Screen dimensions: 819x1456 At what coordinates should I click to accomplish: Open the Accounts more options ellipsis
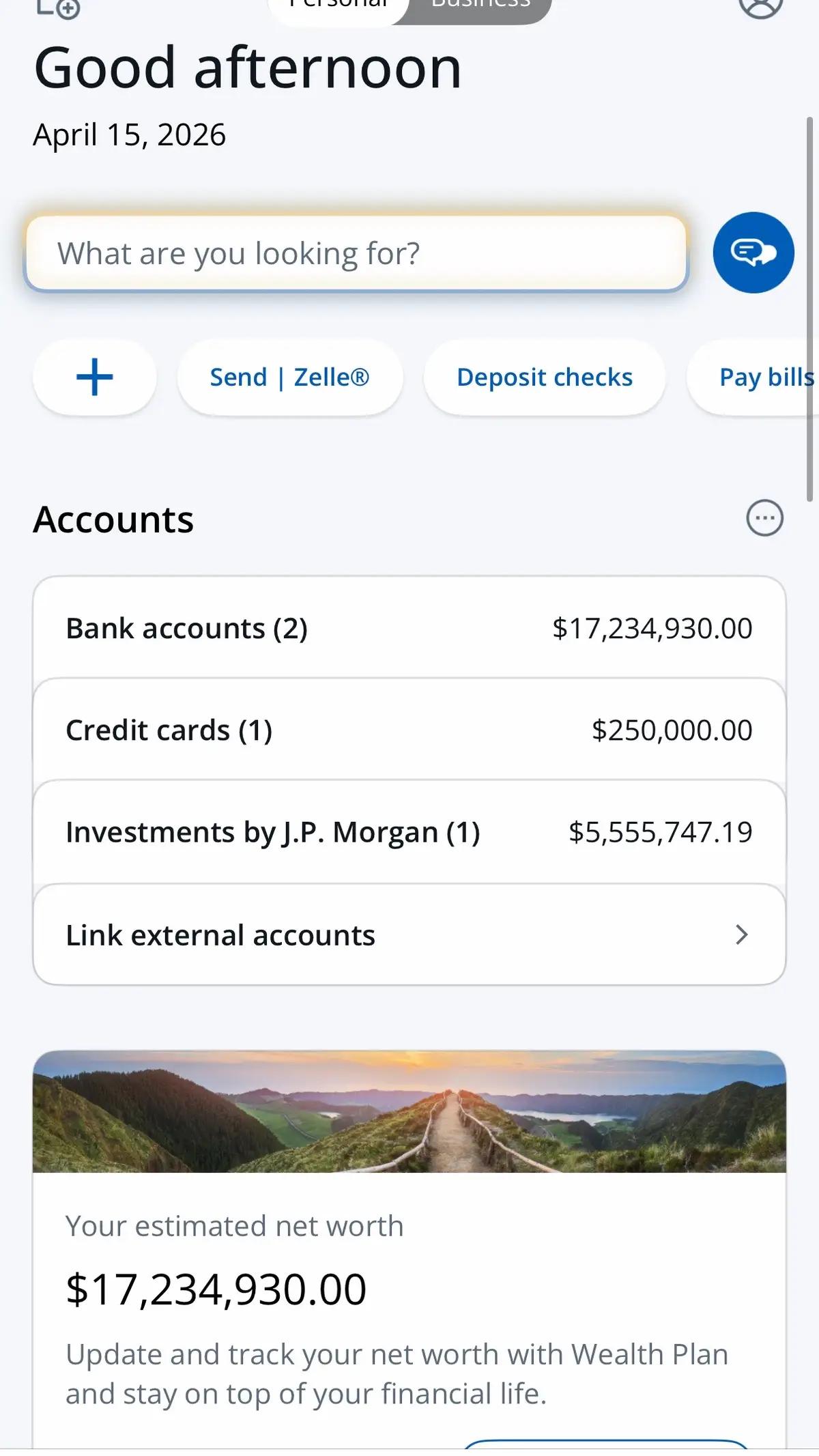point(764,518)
